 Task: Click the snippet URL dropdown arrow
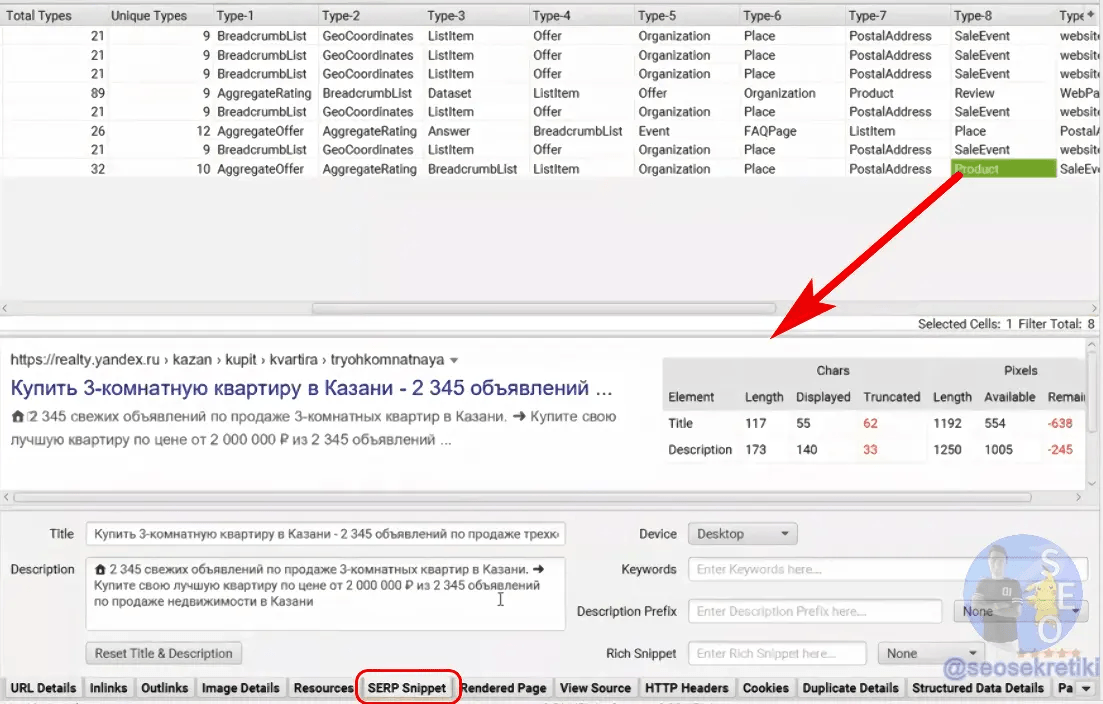click(454, 360)
